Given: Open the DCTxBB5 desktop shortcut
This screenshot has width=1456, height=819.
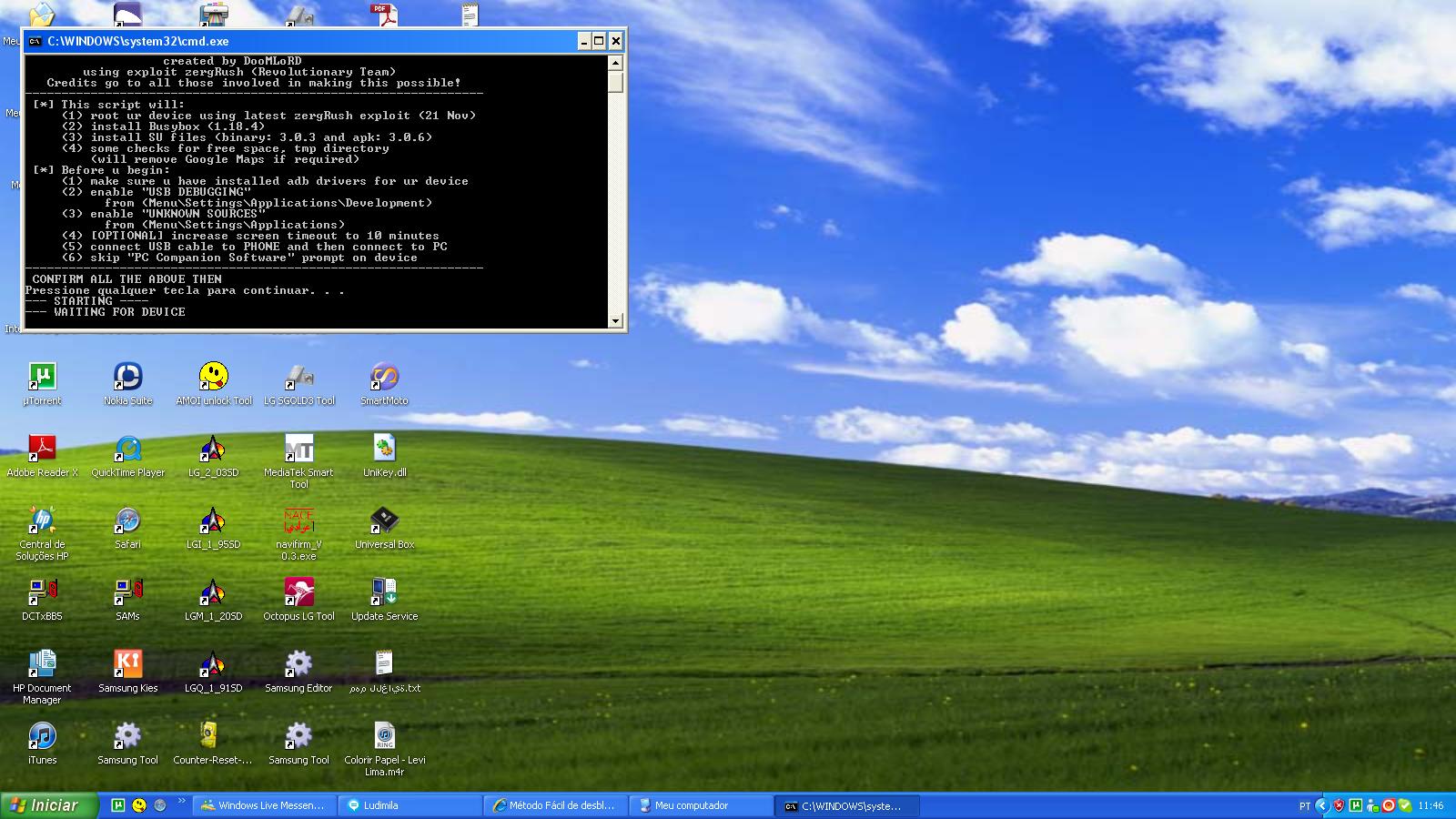Looking at the screenshot, I should [42, 599].
